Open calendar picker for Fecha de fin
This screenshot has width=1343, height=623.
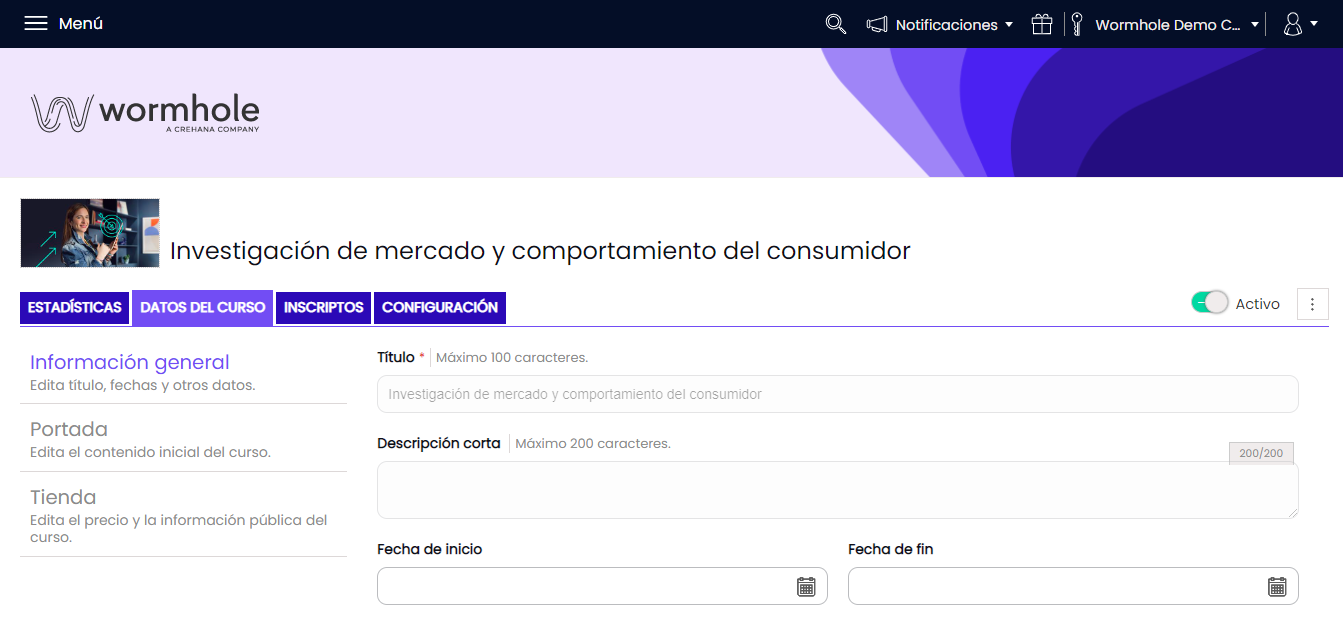1277,587
